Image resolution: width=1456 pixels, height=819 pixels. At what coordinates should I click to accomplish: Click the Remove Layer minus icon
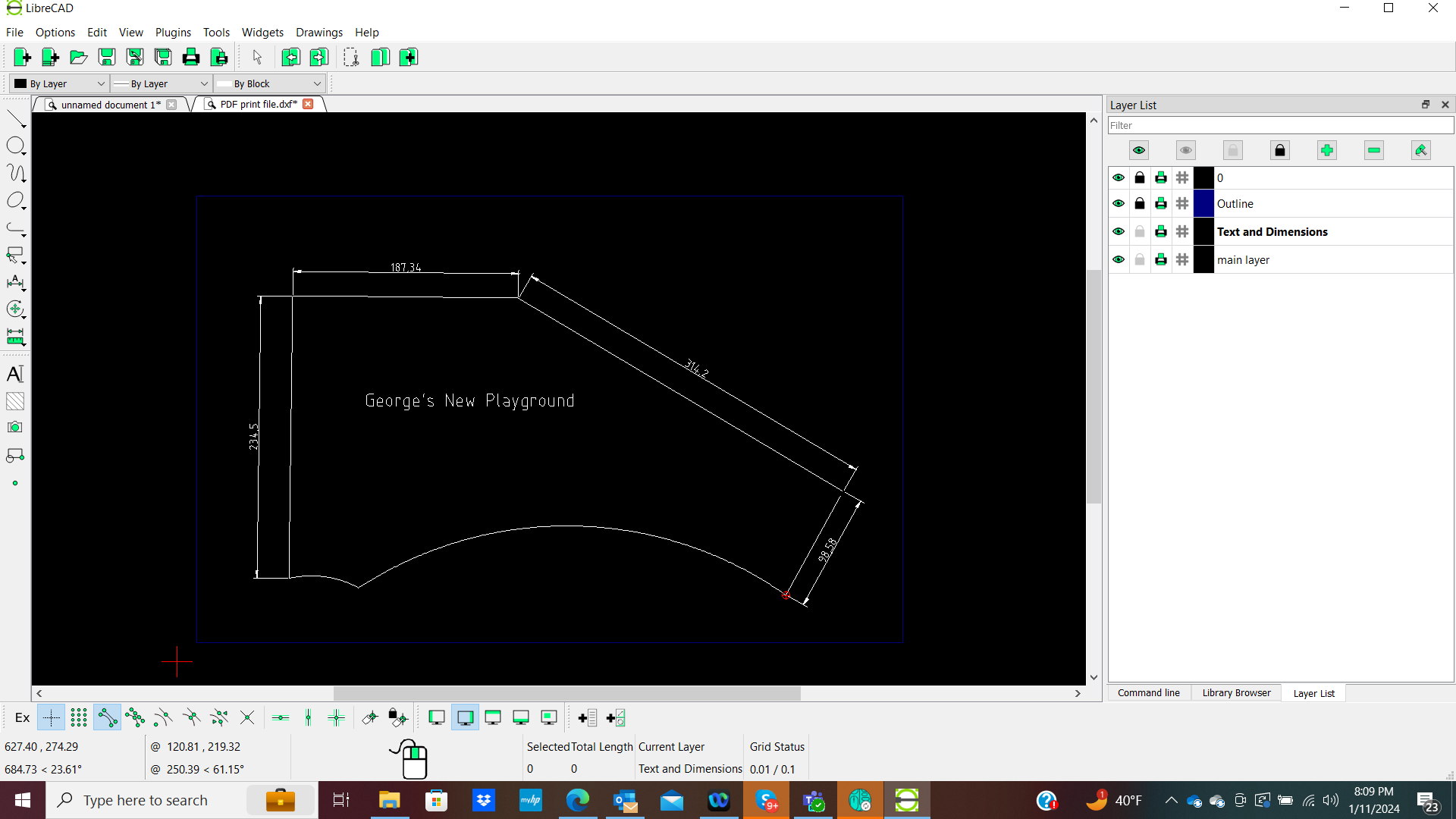(x=1373, y=150)
